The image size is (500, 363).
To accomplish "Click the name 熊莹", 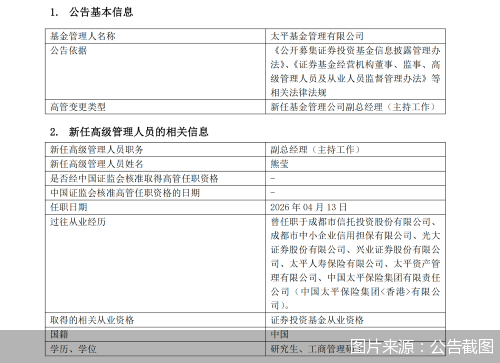I will [x=279, y=164].
